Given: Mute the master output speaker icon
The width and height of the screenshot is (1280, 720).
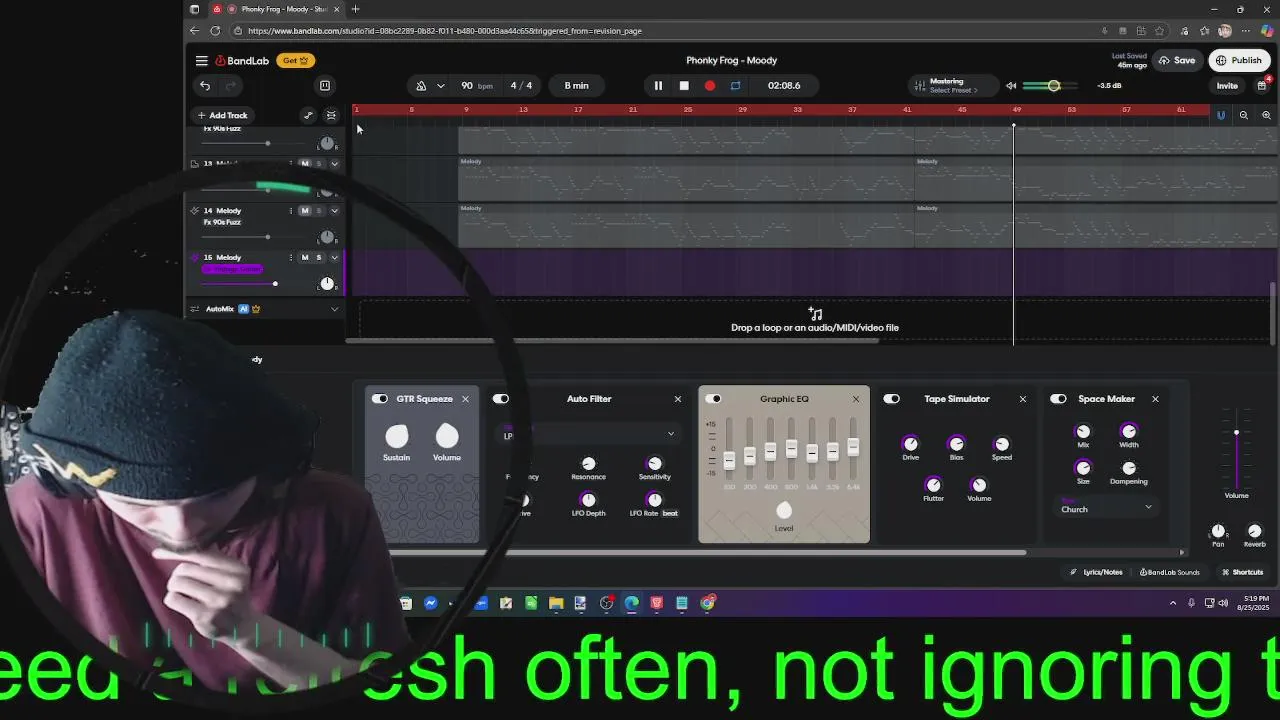Looking at the screenshot, I should 1011,86.
